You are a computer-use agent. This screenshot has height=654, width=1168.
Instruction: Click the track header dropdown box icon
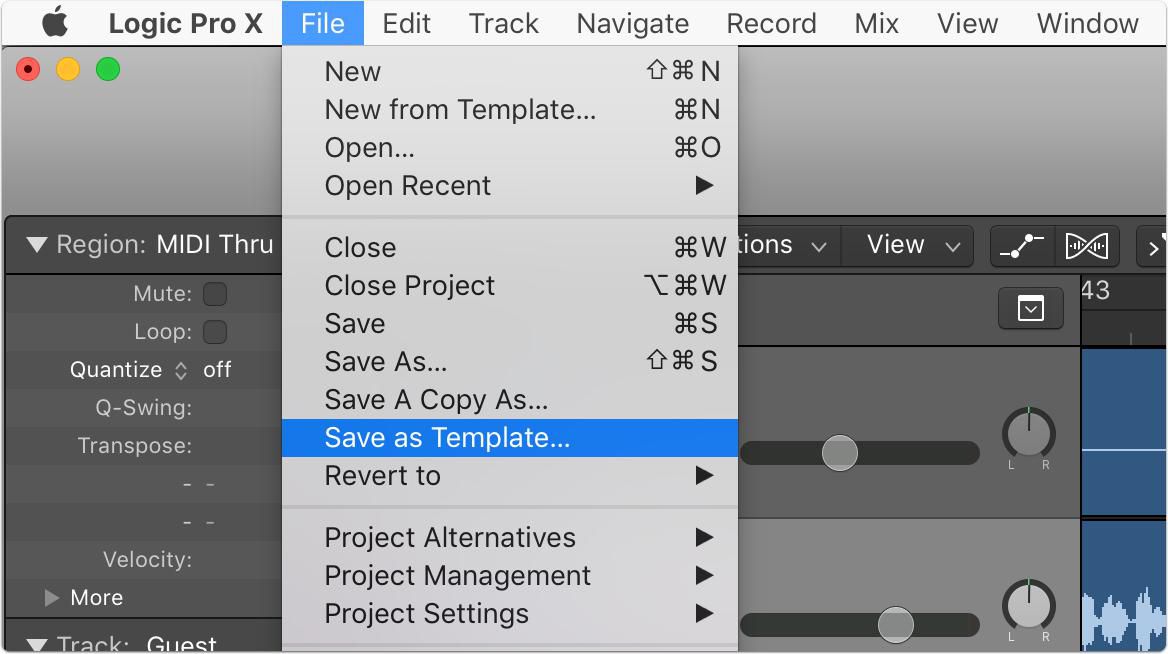click(1030, 308)
